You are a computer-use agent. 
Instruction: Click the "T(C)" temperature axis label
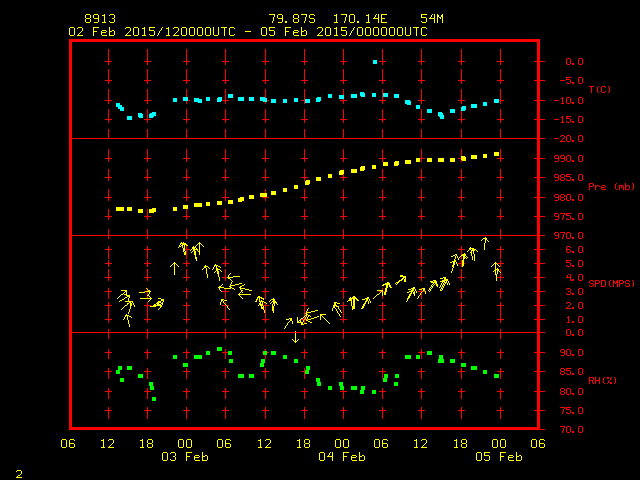[600, 89]
